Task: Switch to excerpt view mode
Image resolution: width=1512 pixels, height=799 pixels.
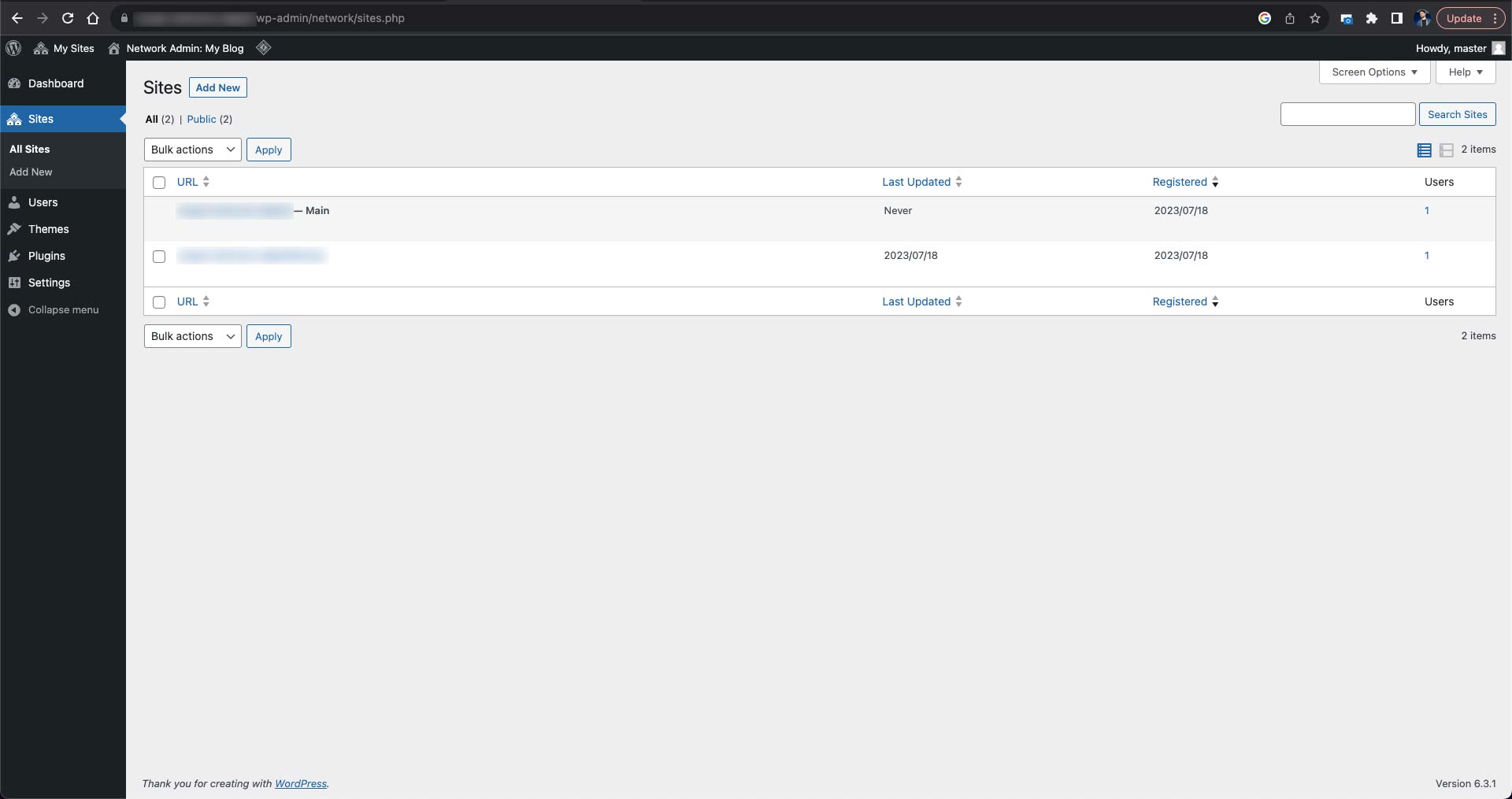Action: [x=1447, y=150]
